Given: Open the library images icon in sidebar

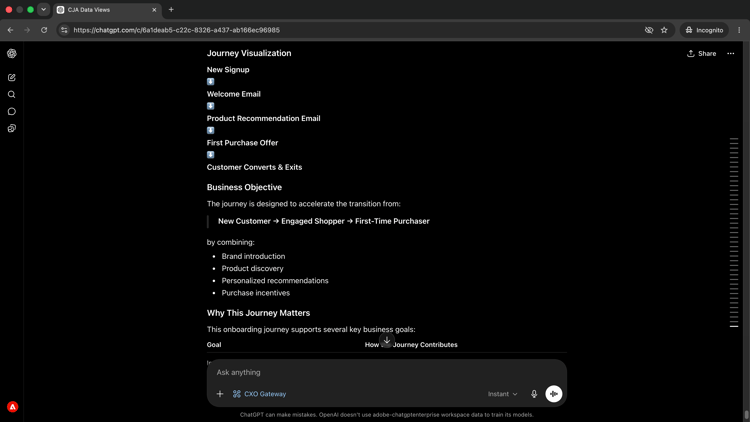Looking at the screenshot, I should [x=12, y=128].
